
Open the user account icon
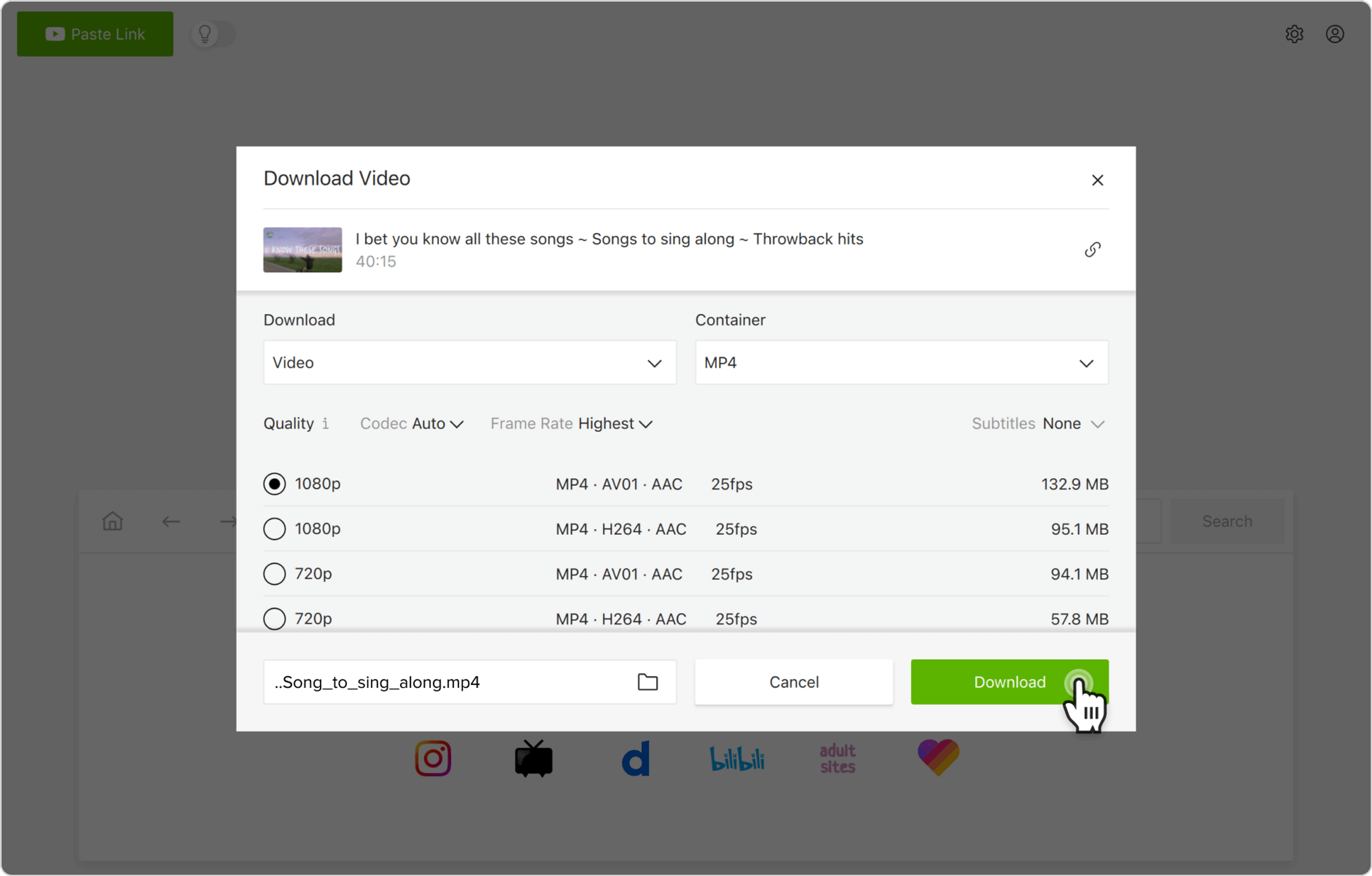(1334, 34)
